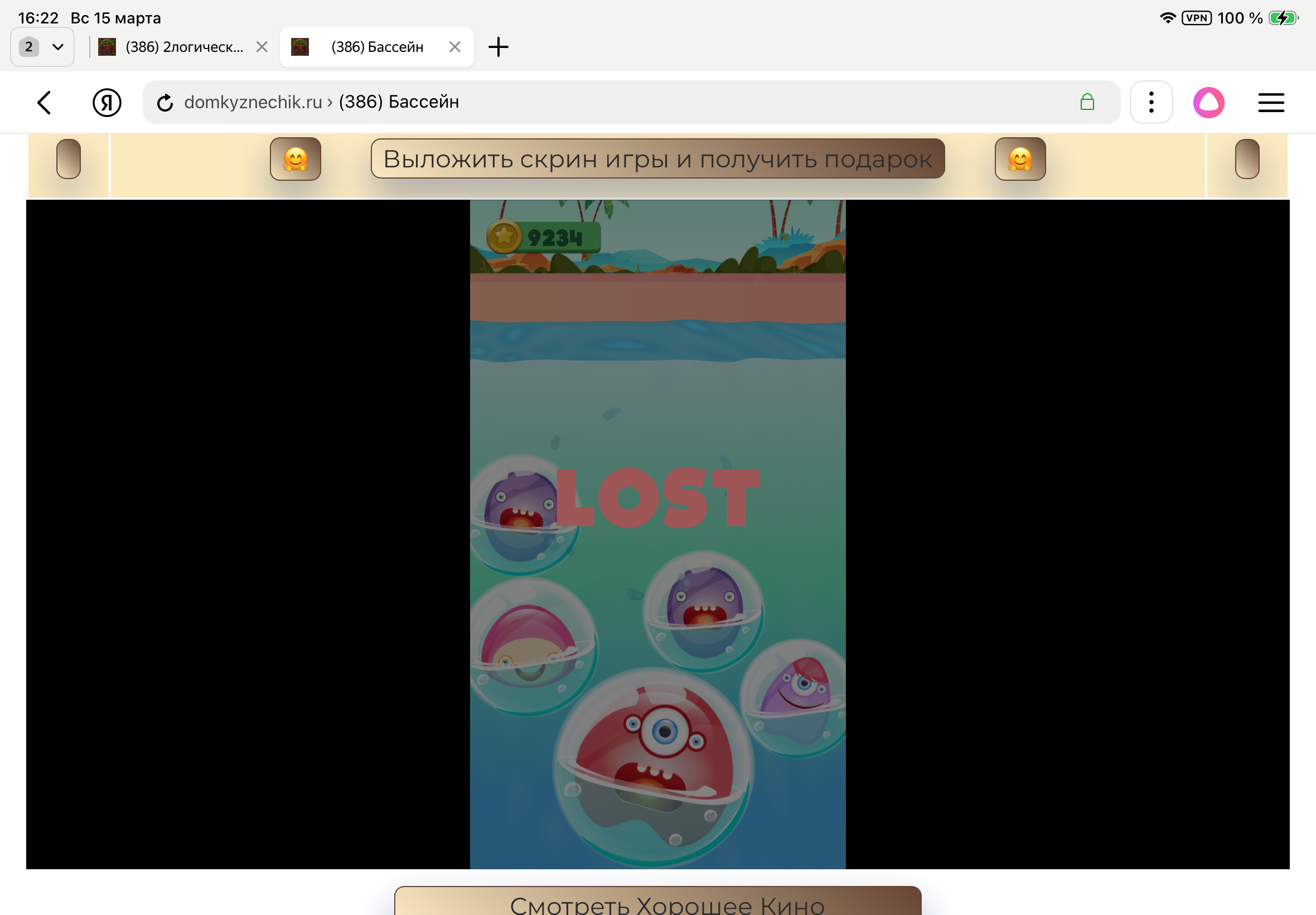Click the left hugging emoji button
This screenshot has width=1316, height=915.
[295, 159]
